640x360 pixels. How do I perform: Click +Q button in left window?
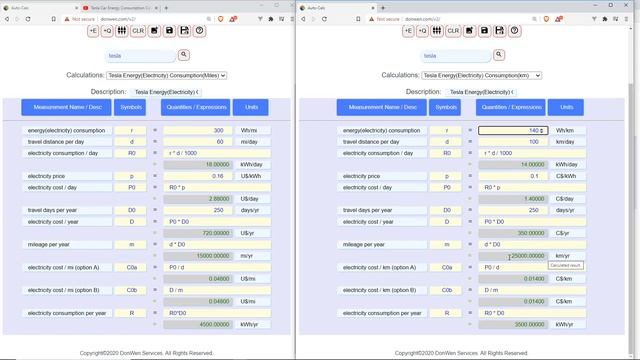tap(107, 31)
